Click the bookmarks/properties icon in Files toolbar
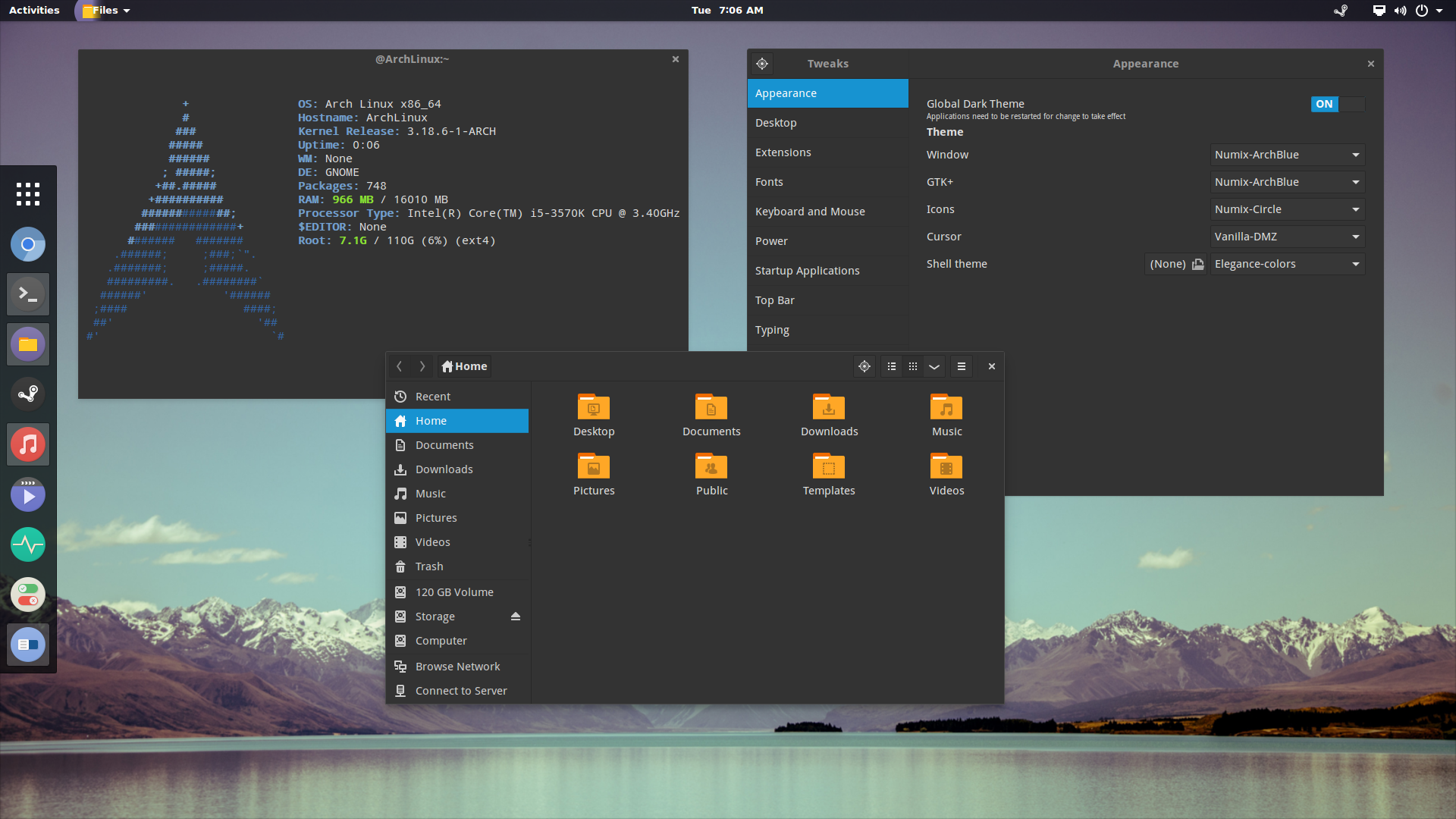Image resolution: width=1456 pixels, height=819 pixels. click(x=960, y=366)
